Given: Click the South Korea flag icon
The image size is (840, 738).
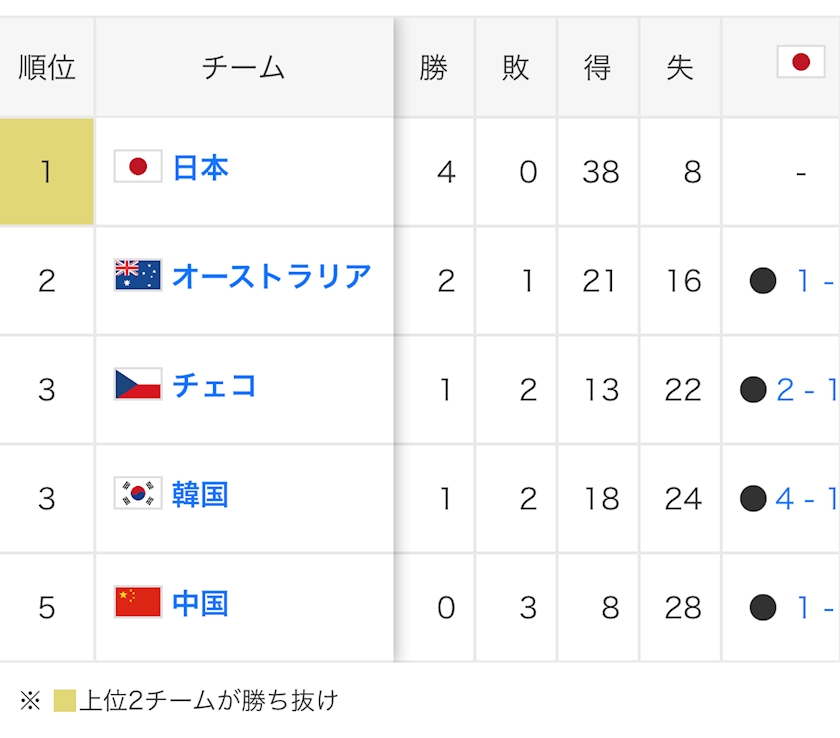Looking at the screenshot, I should click(x=138, y=493).
